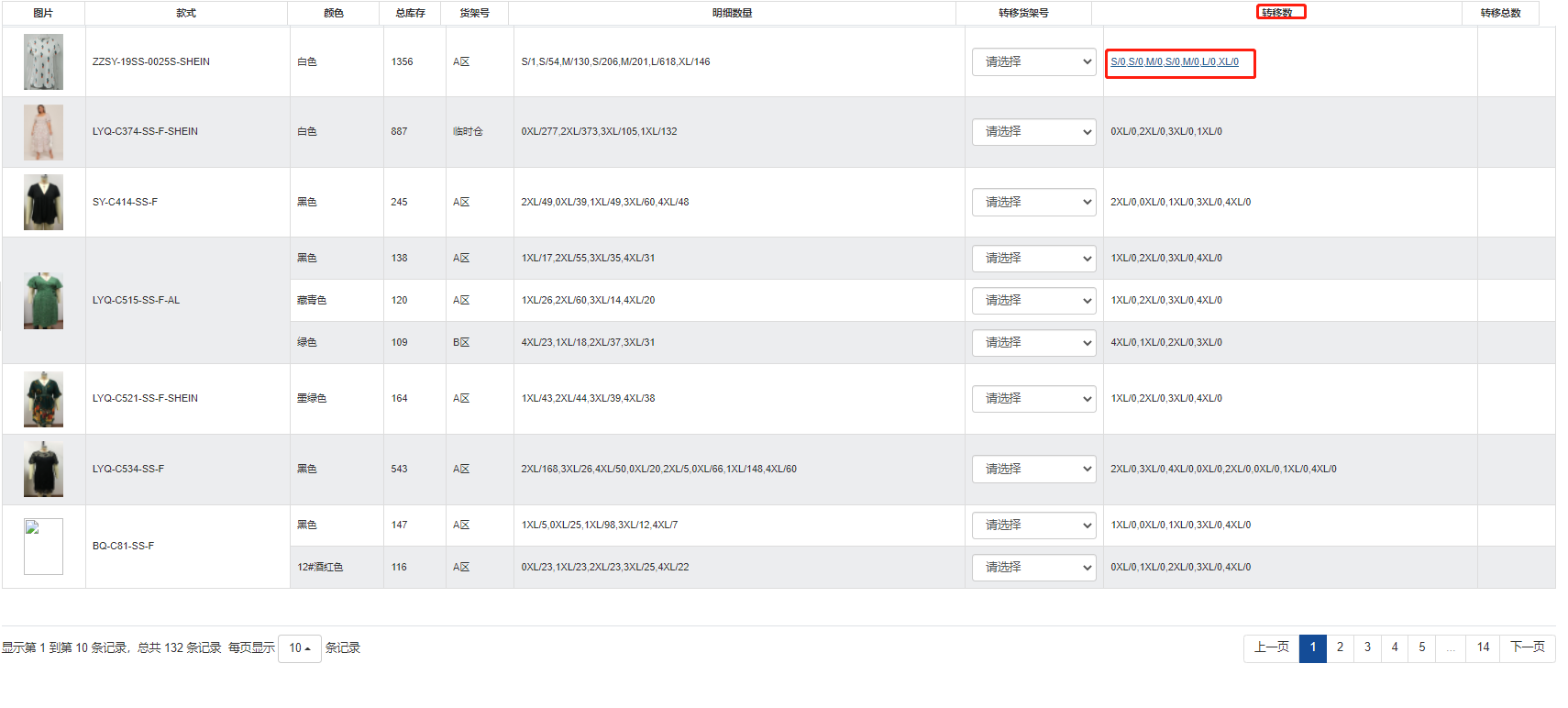The image size is (1568, 708).
Task: Expand shelf dropdown for LYQ-C534-SS-F row
Action: pyautogui.click(x=1033, y=470)
